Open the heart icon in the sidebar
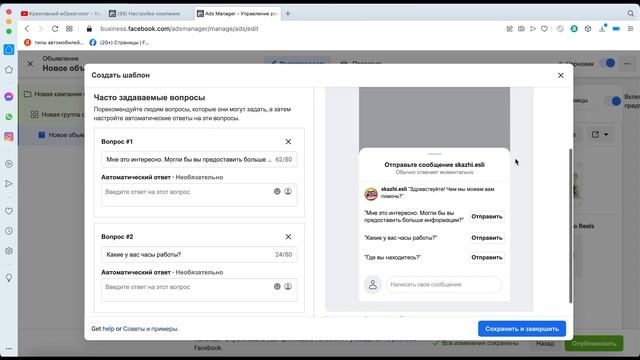This screenshot has height=360, width=640. 9,211
